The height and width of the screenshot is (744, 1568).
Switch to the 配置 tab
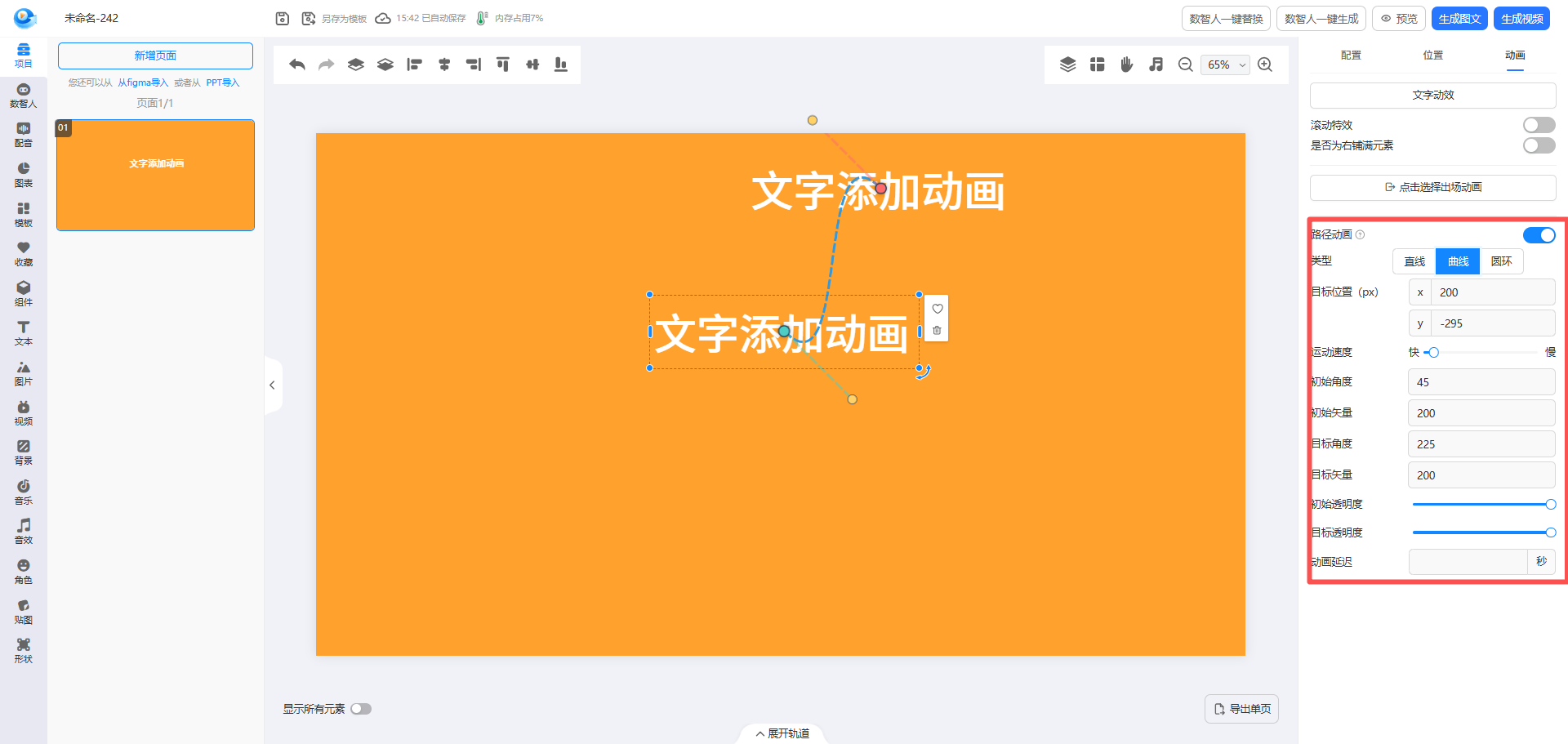tap(1351, 56)
